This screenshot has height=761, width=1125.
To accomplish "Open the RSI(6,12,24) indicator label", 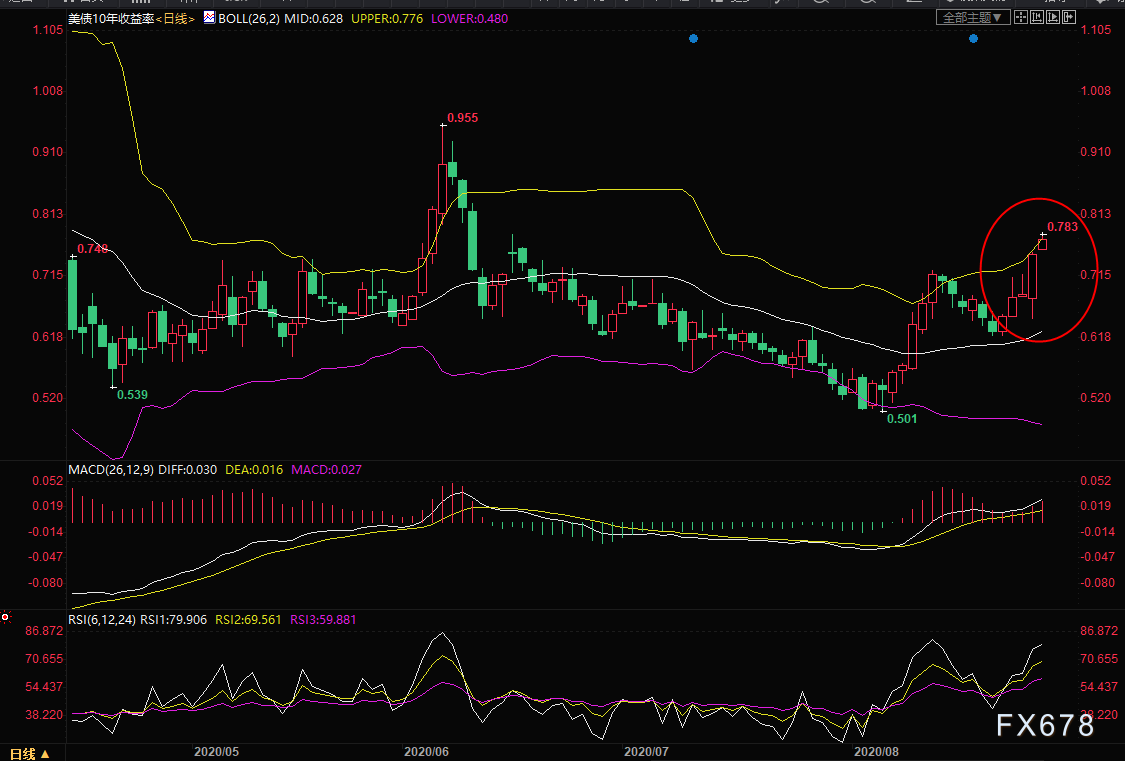I will [x=102, y=620].
